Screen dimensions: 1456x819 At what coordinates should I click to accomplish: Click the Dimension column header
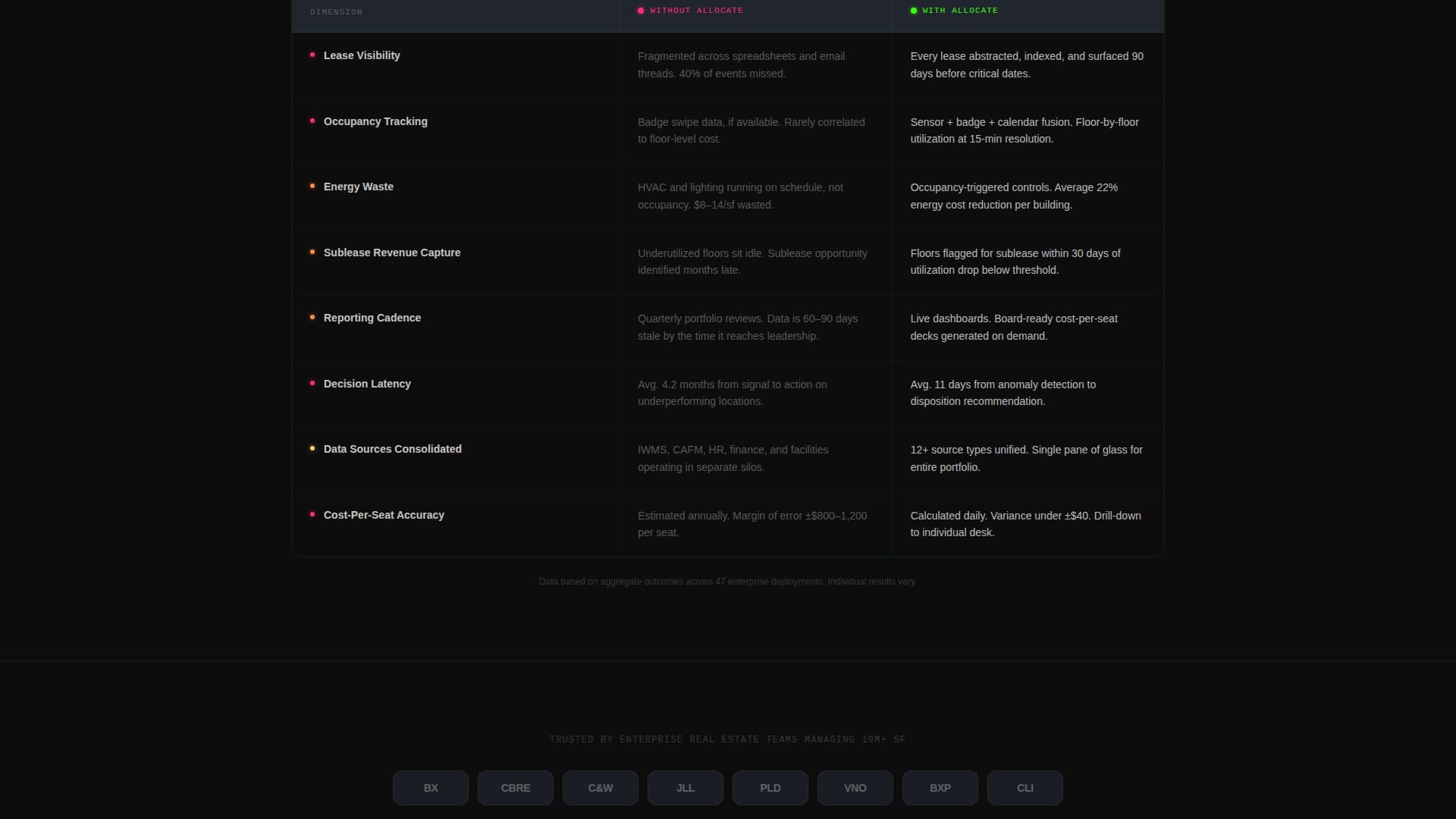pyautogui.click(x=336, y=12)
